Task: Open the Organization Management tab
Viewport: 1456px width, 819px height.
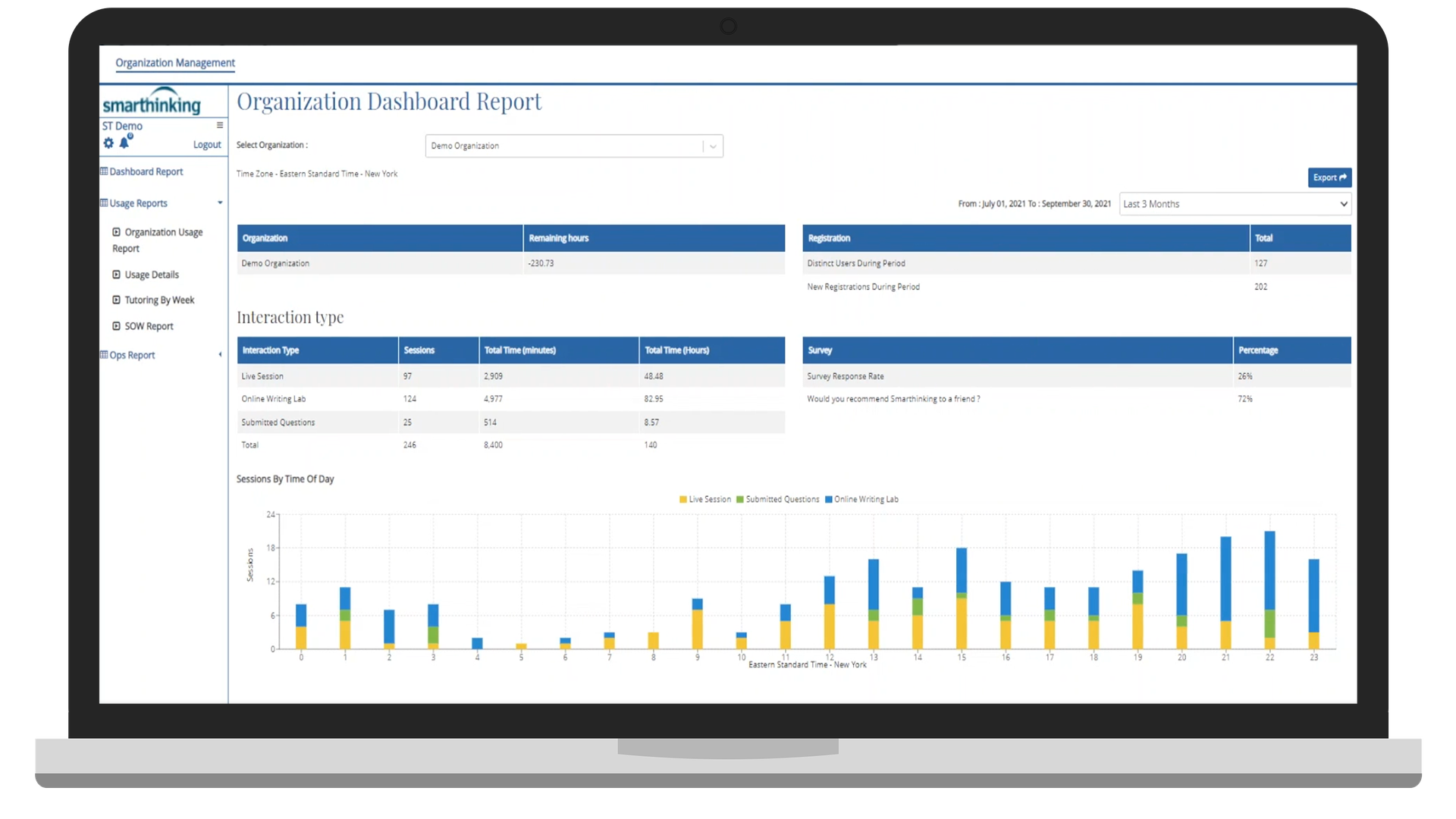Action: [175, 63]
